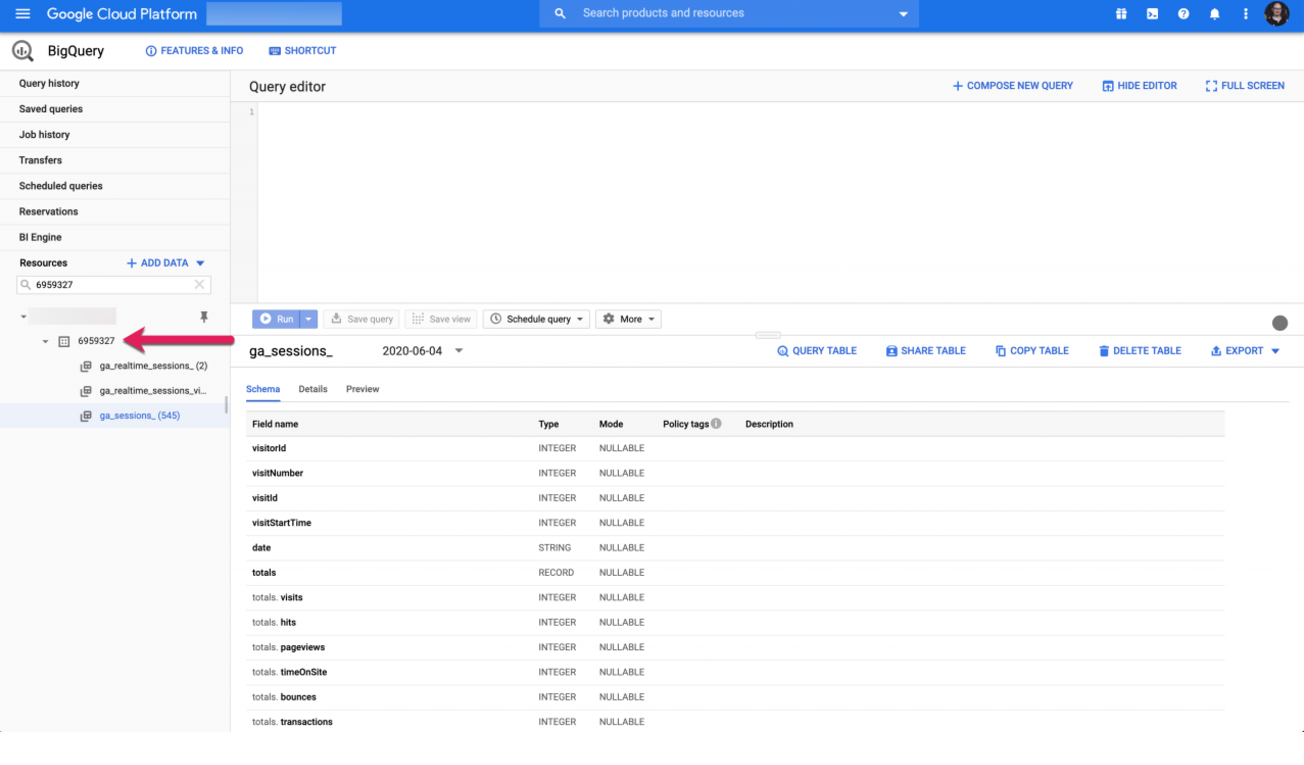The height and width of the screenshot is (765, 1304).
Task: Click Save query button
Action: [361, 319]
